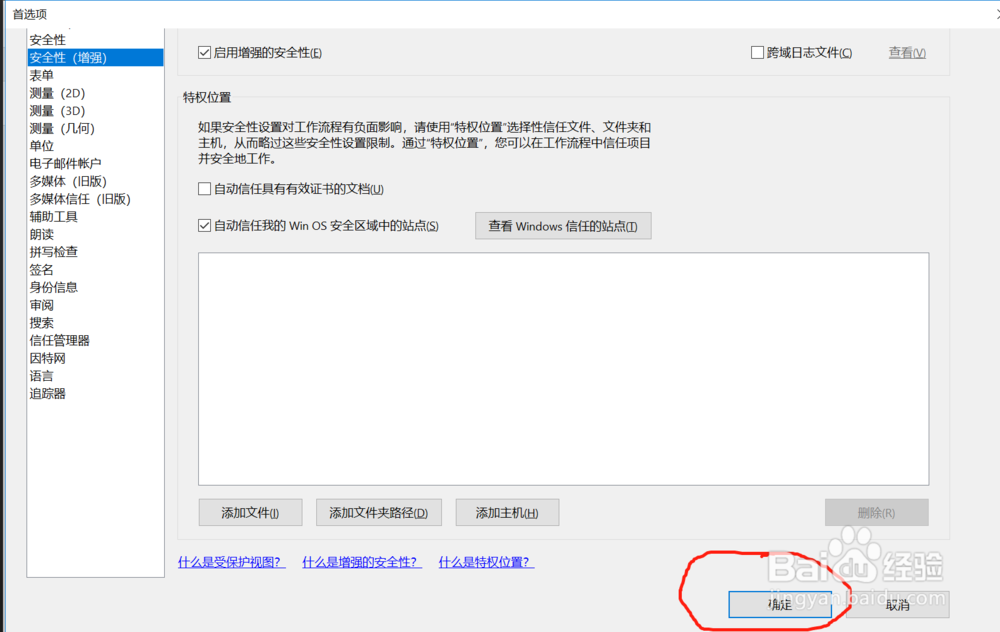Open 查看 Windows 信任的站点
Viewport: 1000px width, 632px height.
click(x=563, y=225)
